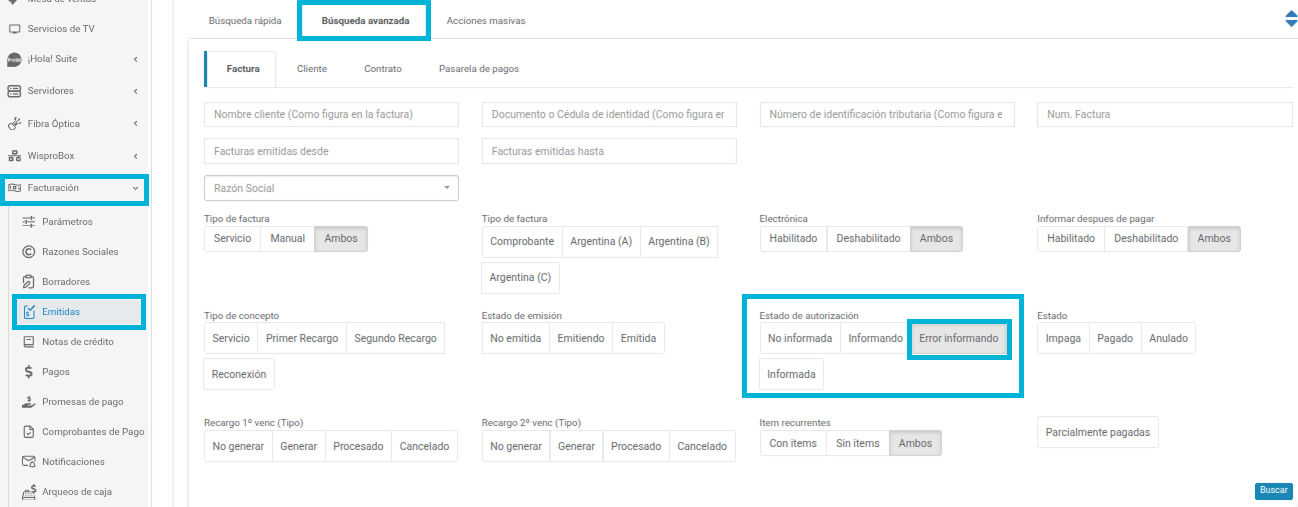
Task: Click the Comprobantes de Pago file icon
Action: (29, 432)
